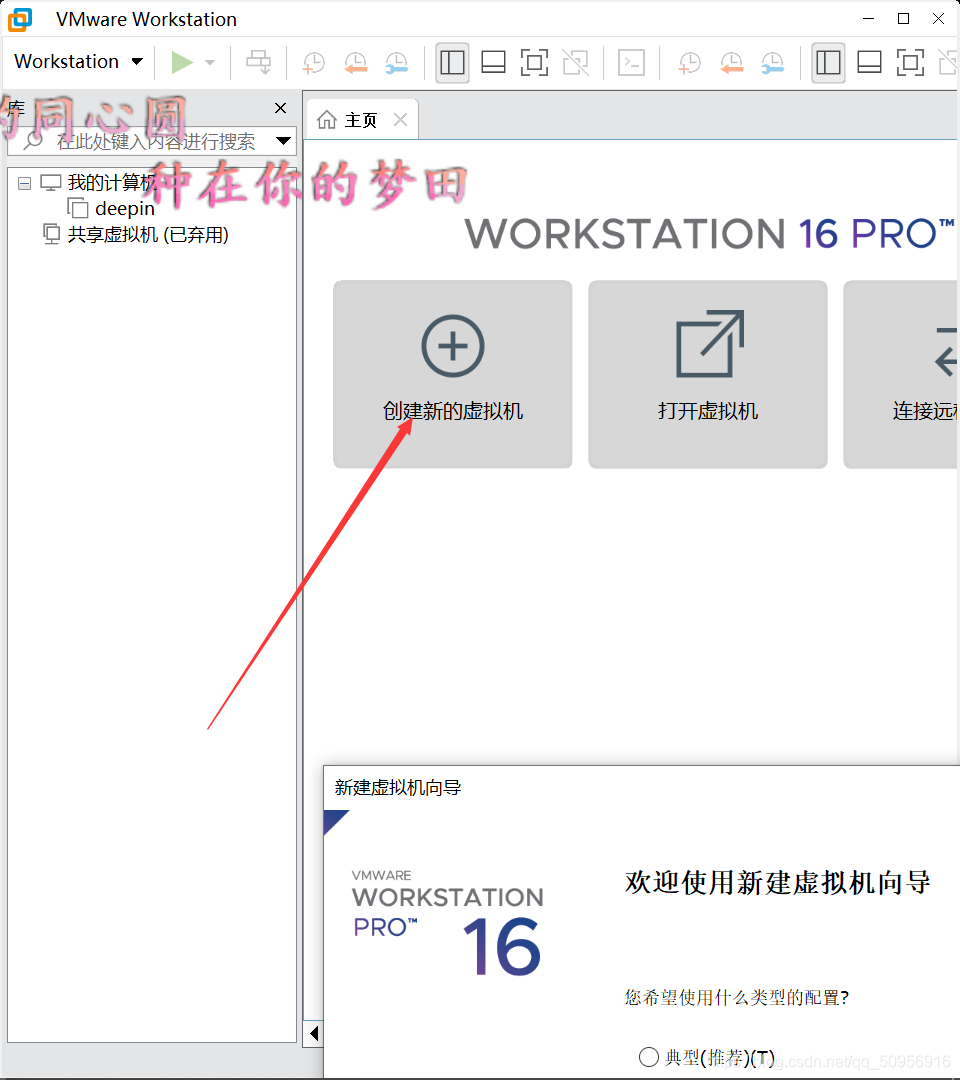Click the shared VMs icon beside 共享虚拟机

pos(52,234)
